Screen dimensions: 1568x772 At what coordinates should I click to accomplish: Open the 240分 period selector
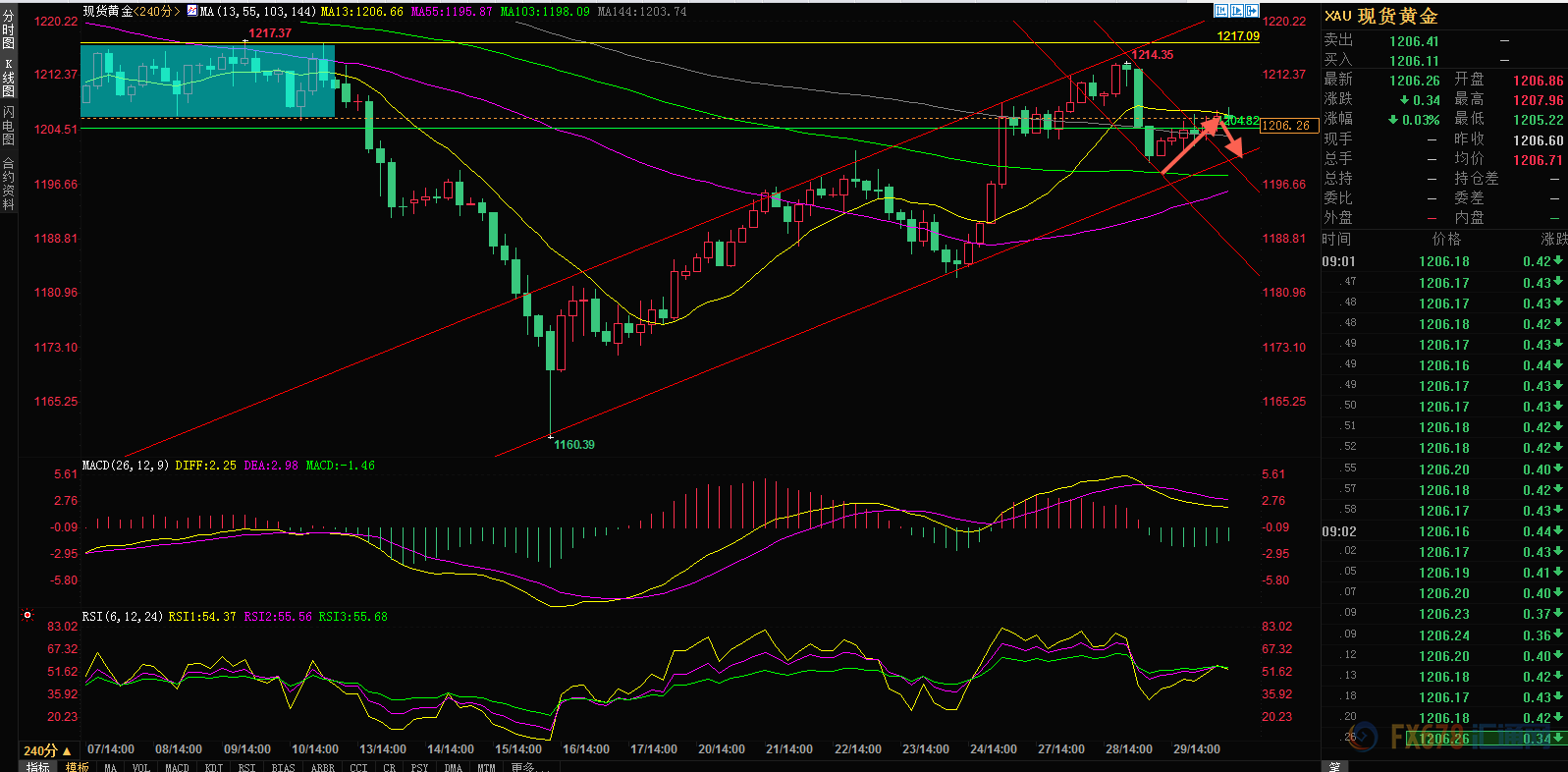47,750
